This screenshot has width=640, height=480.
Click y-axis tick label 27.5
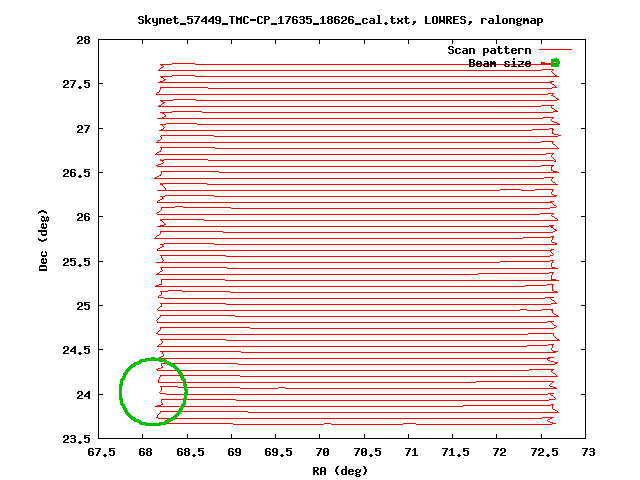[76, 84]
